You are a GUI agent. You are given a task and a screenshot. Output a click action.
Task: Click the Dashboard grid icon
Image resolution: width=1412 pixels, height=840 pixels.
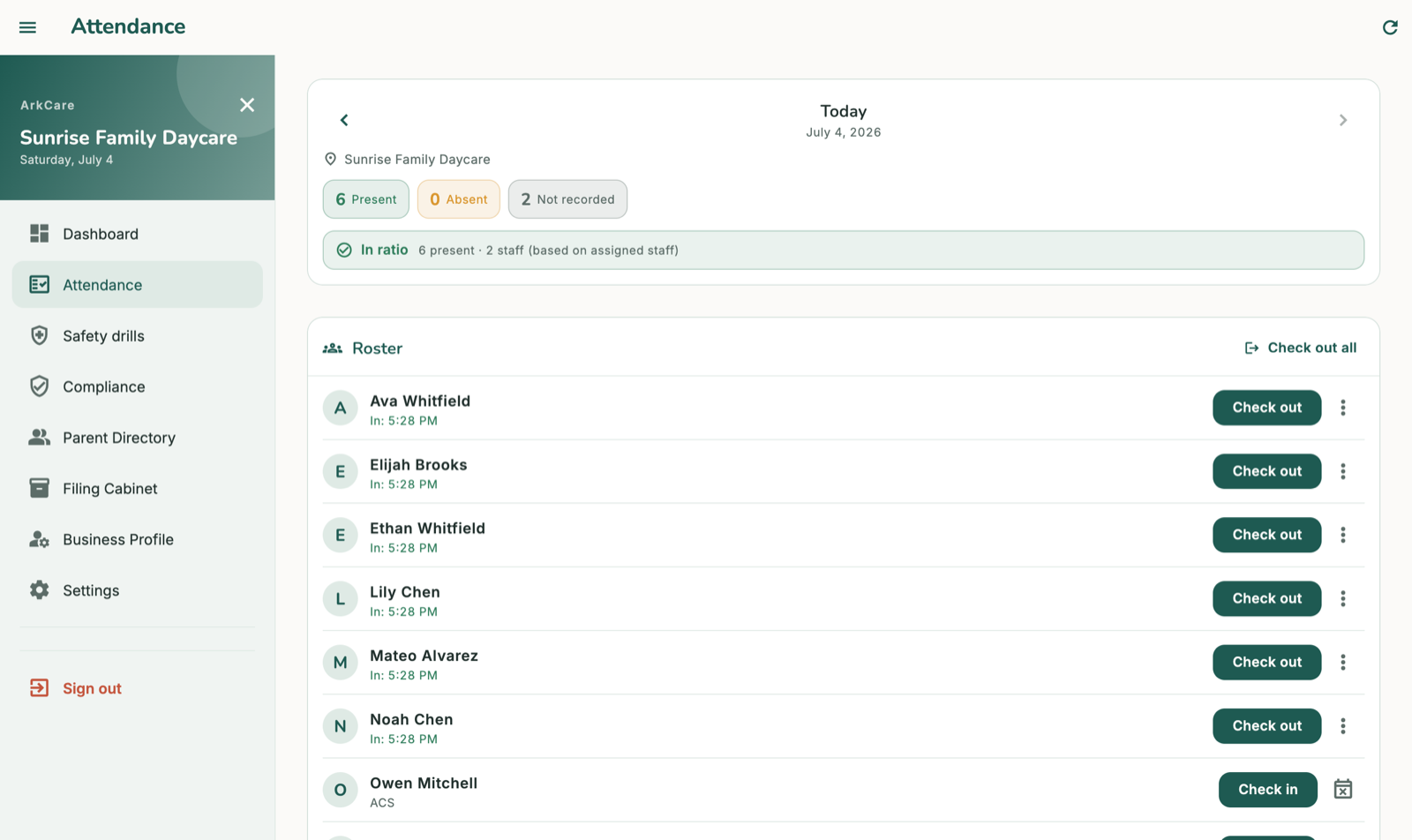tap(39, 233)
